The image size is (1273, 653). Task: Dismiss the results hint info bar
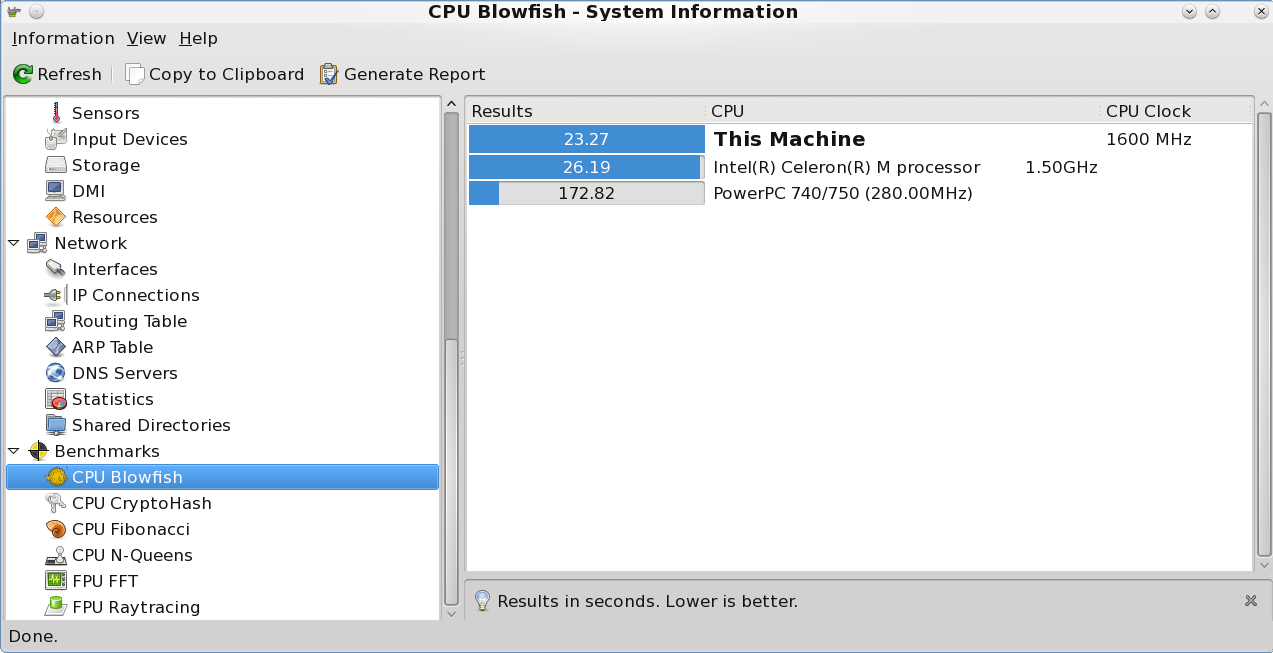coord(1250,601)
